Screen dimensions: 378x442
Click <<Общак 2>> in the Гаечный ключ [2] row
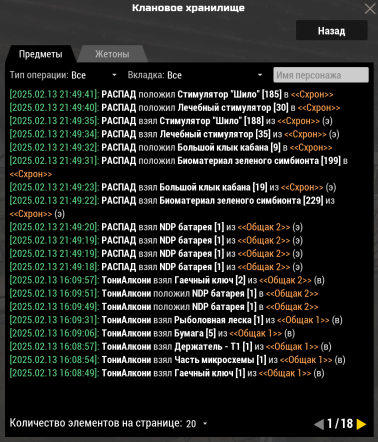285,280
